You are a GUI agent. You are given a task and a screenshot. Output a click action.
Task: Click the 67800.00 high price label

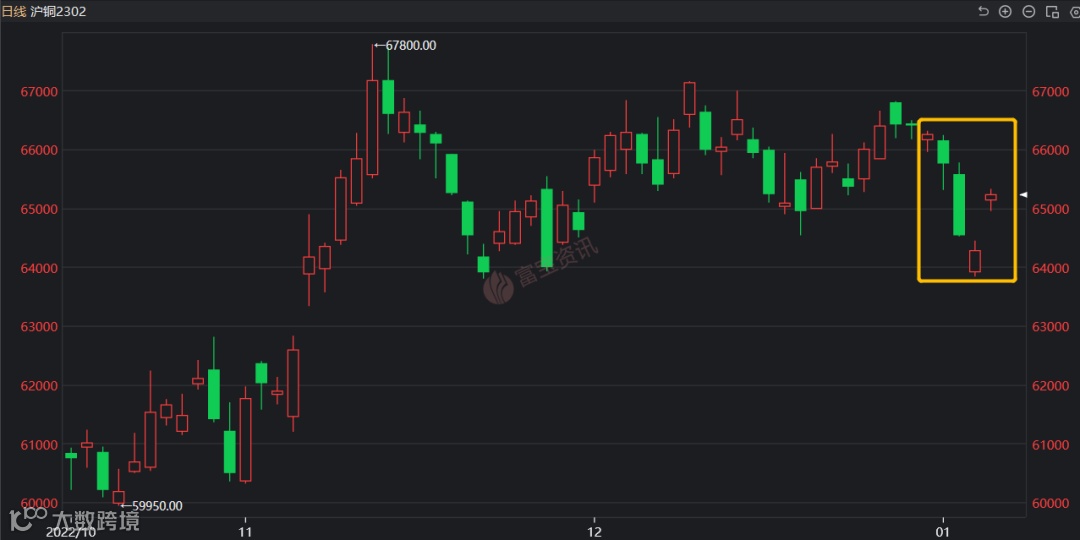(411, 45)
